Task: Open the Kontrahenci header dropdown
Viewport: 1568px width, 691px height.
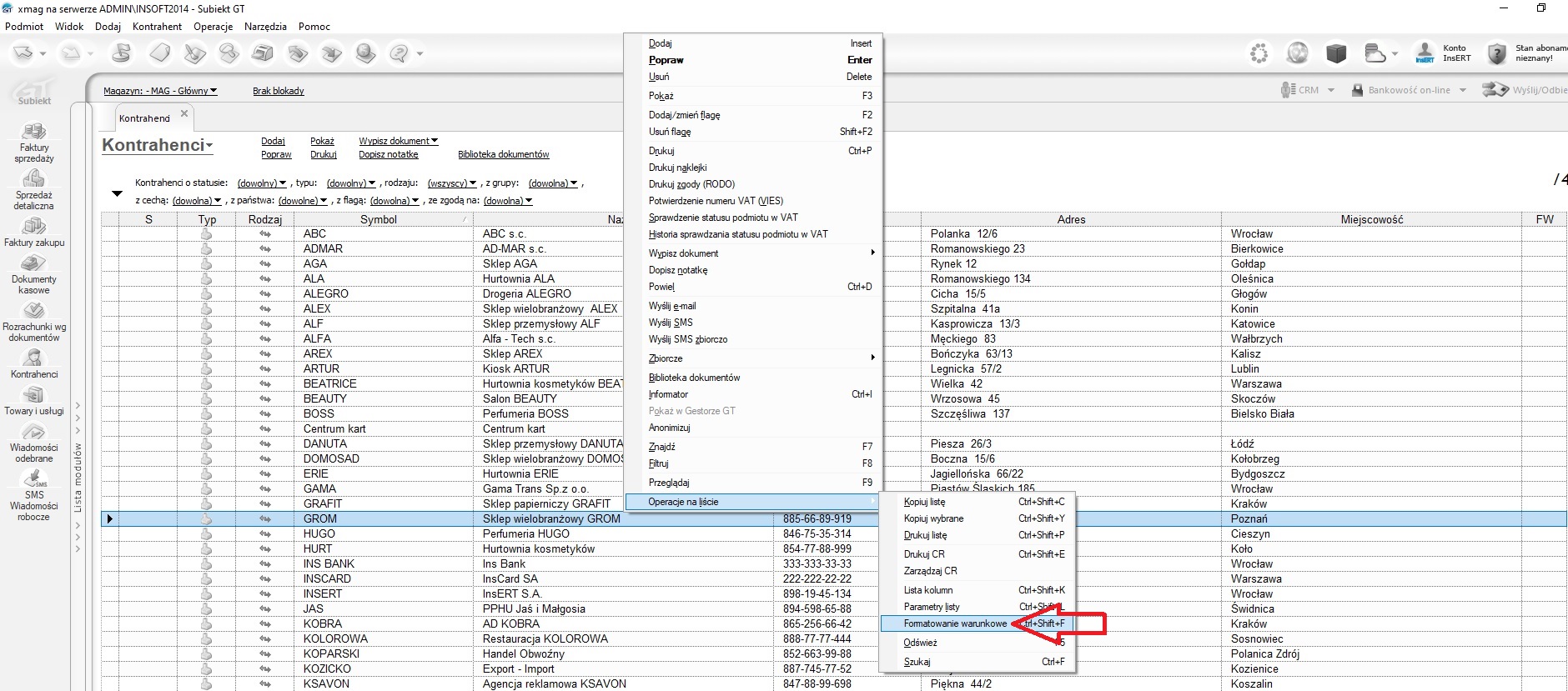Action: (157, 145)
